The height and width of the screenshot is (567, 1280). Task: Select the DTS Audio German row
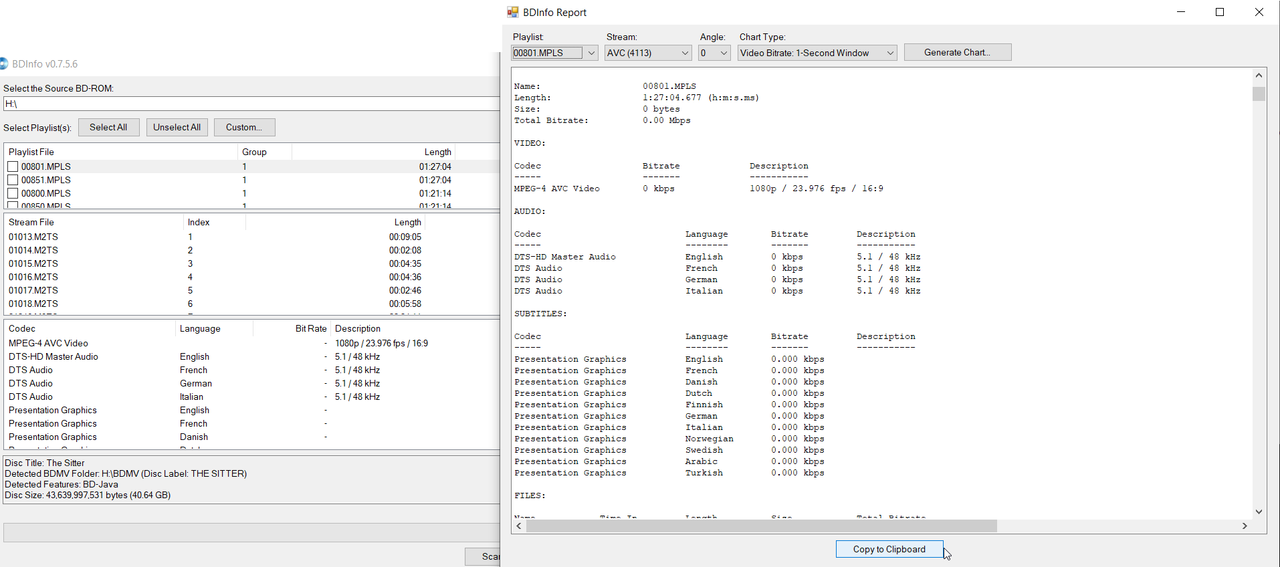(x=250, y=383)
